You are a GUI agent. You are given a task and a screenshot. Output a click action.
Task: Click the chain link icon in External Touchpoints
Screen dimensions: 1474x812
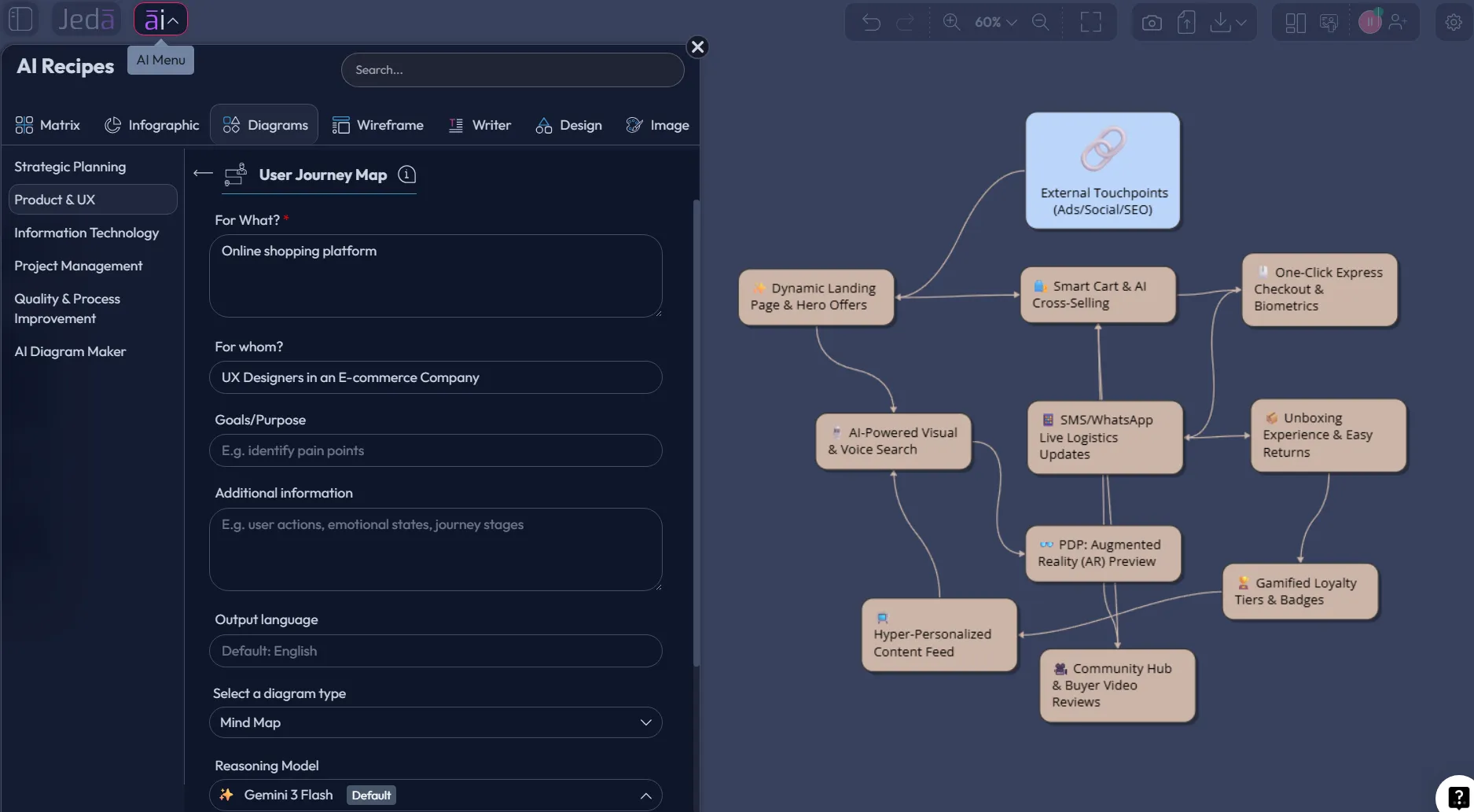pyautogui.click(x=1103, y=149)
